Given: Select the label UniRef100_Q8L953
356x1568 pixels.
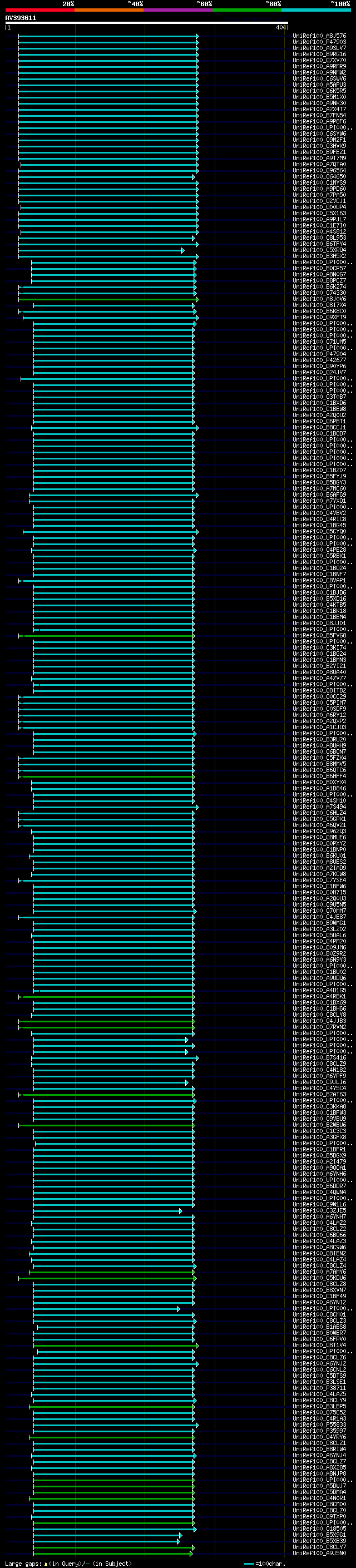Looking at the screenshot, I should (x=319, y=238).
